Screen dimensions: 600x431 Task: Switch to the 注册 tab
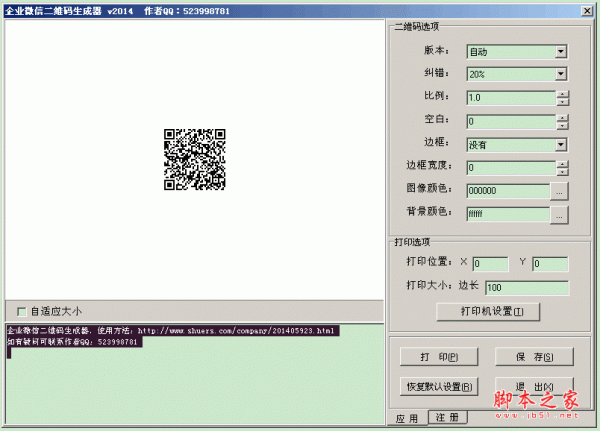tap(447, 417)
